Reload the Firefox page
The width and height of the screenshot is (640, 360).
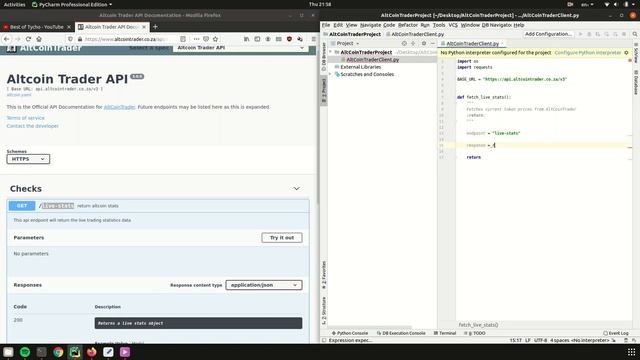28,39
